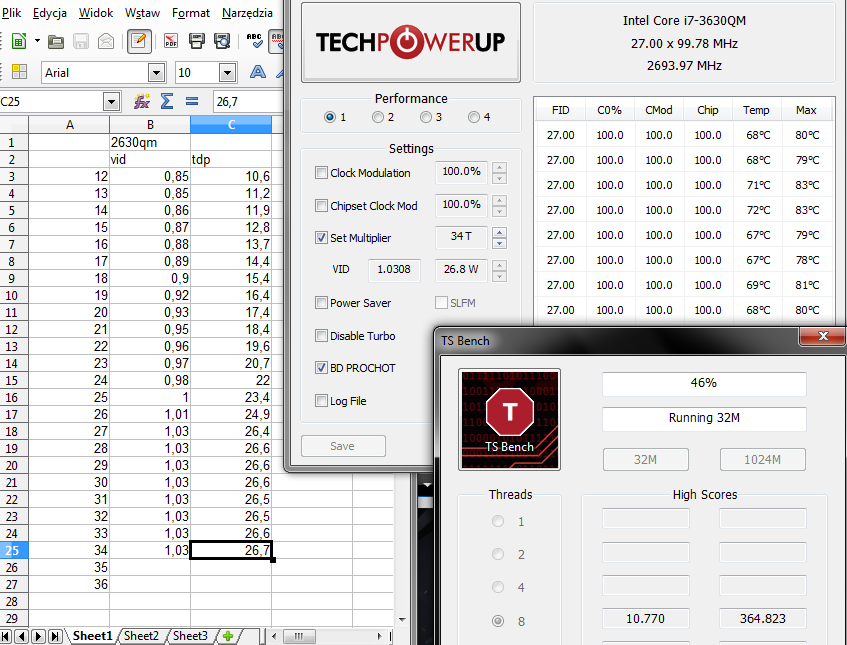Image resolution: width=847 pixels, height=645 pixels.
Task: Open Page Preview icon with magnifier
Action: (222, 41)
